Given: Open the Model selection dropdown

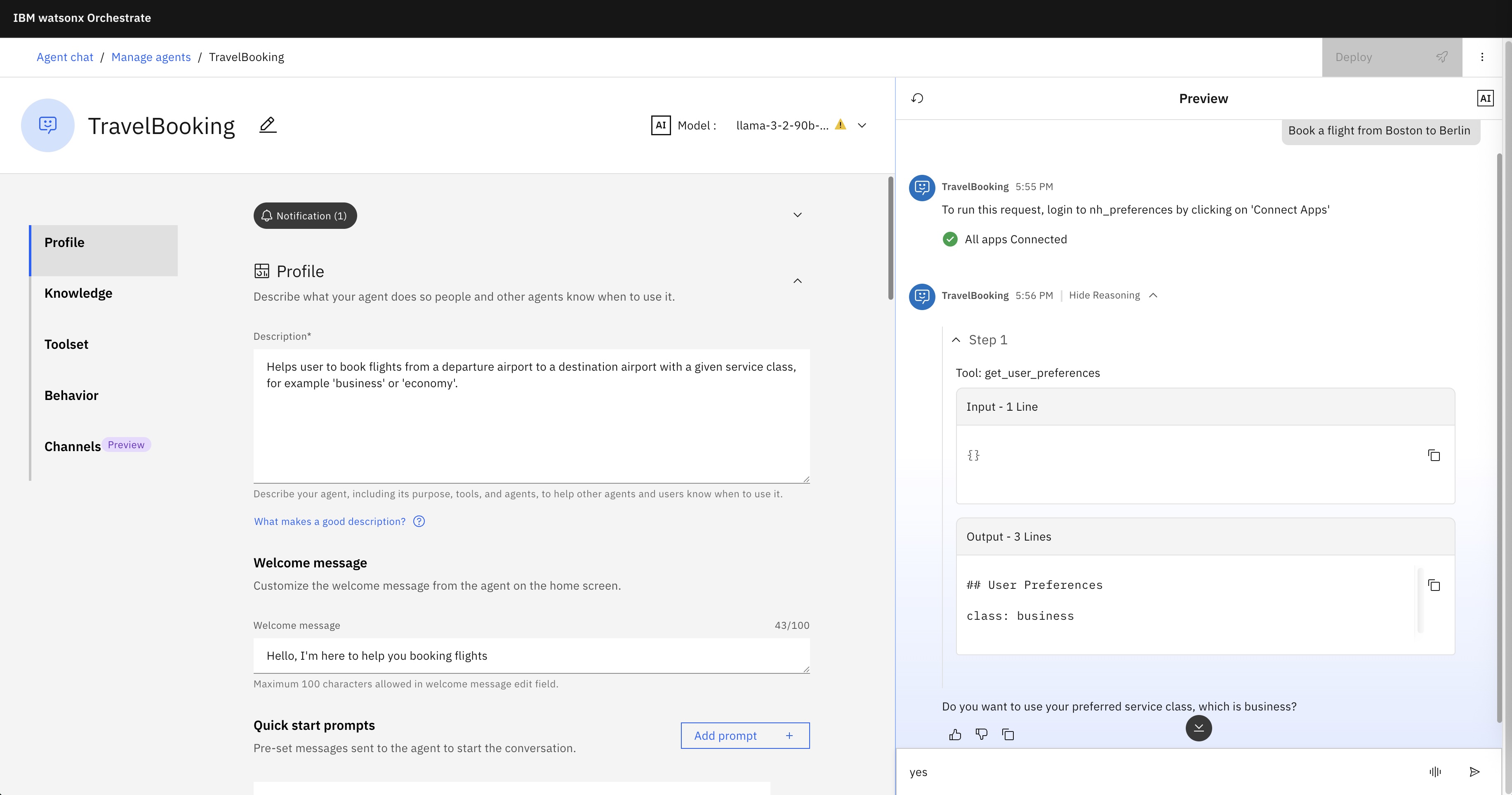Looking at the screenshot, I should [x=862, y=125].
